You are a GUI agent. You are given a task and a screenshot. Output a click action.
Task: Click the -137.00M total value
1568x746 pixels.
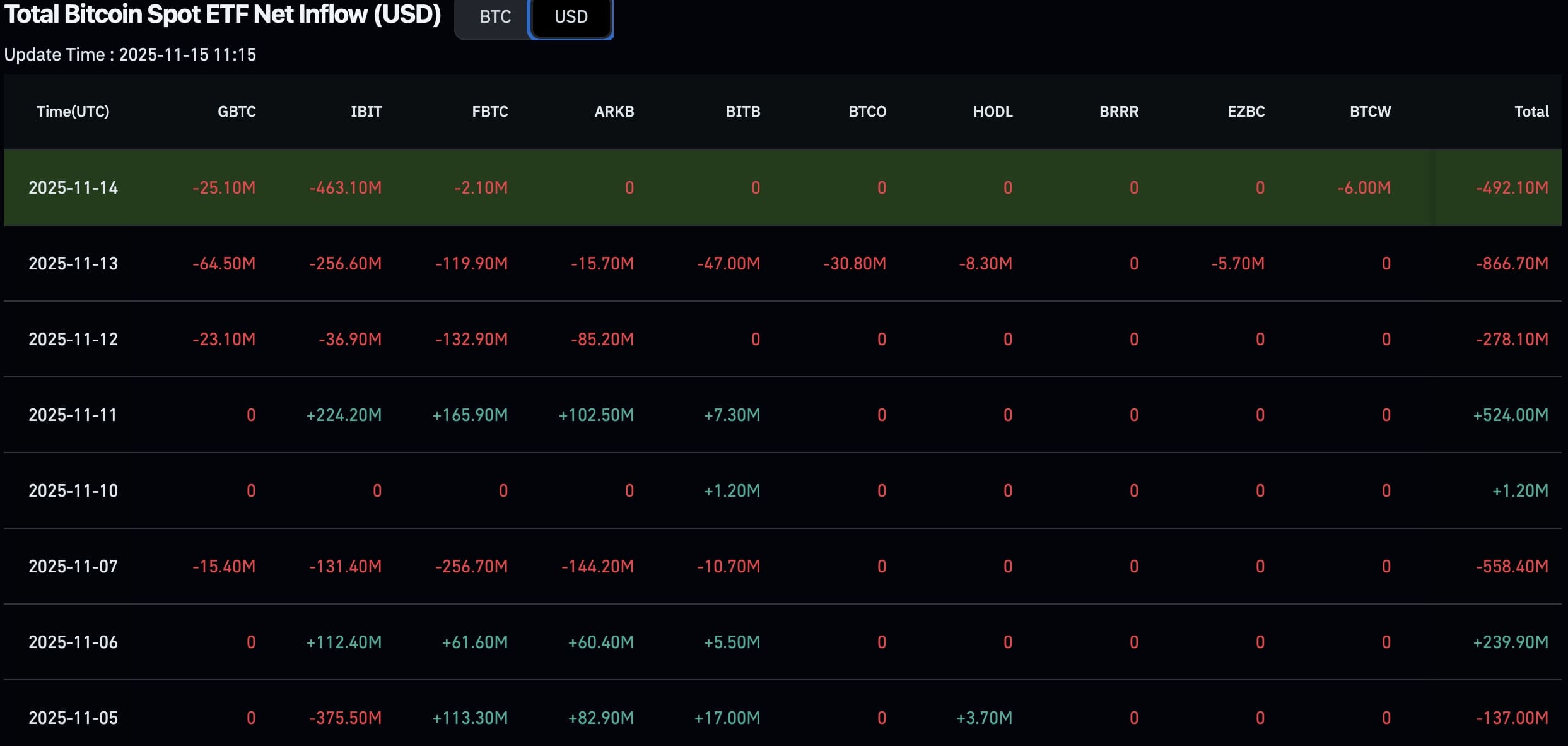pos(1512,718)
